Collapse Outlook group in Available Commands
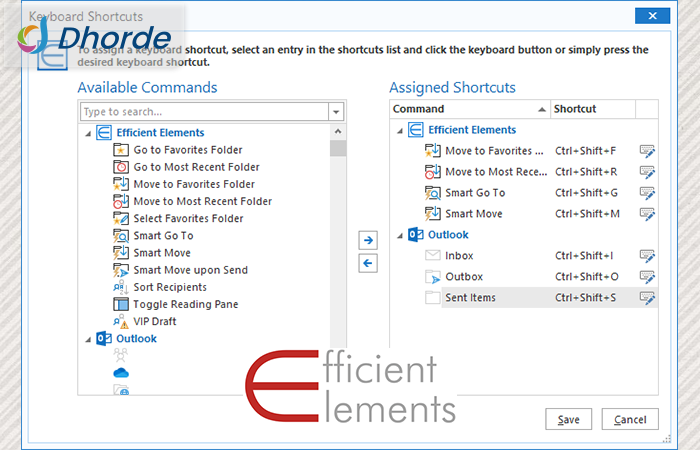Screen dimensions: 700x450 click(88, 340)
